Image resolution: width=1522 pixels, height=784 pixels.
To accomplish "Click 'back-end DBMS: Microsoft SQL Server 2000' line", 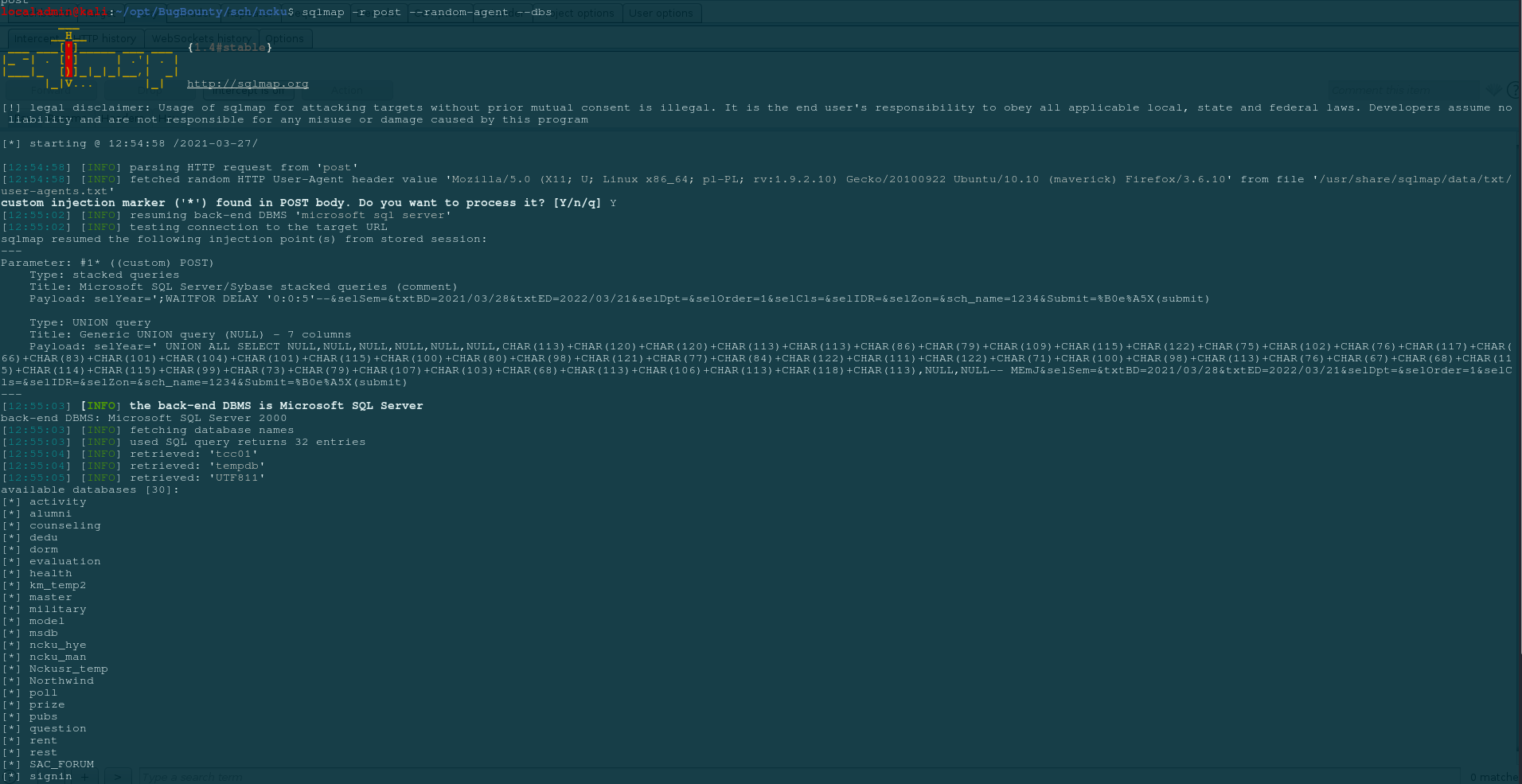I will (144, 418).
